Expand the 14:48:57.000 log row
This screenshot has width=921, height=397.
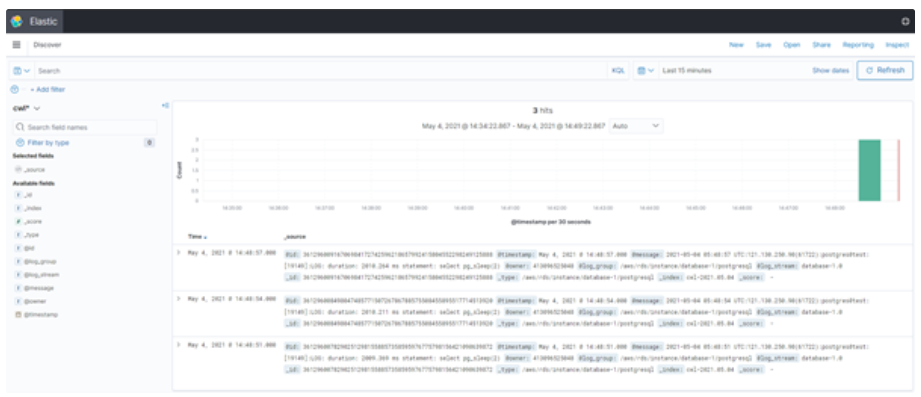[179, 253]
